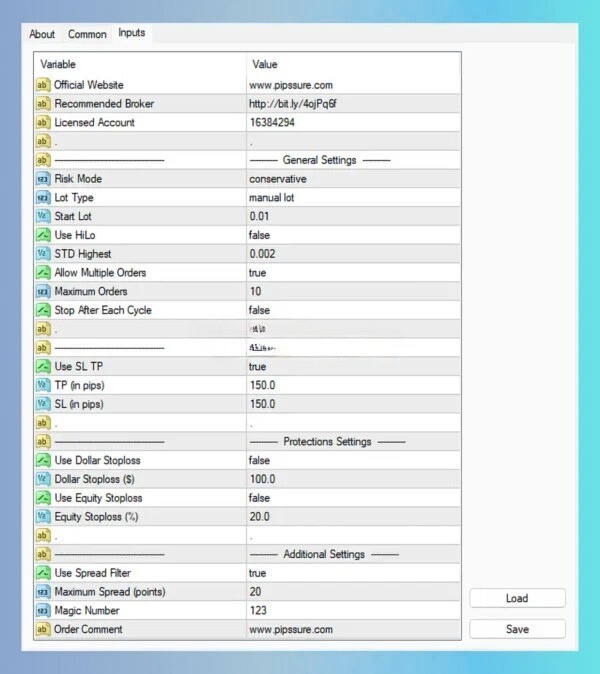The image size is (600, 674).
Task: Open the Common tab
Action: [x=87, y=34]
